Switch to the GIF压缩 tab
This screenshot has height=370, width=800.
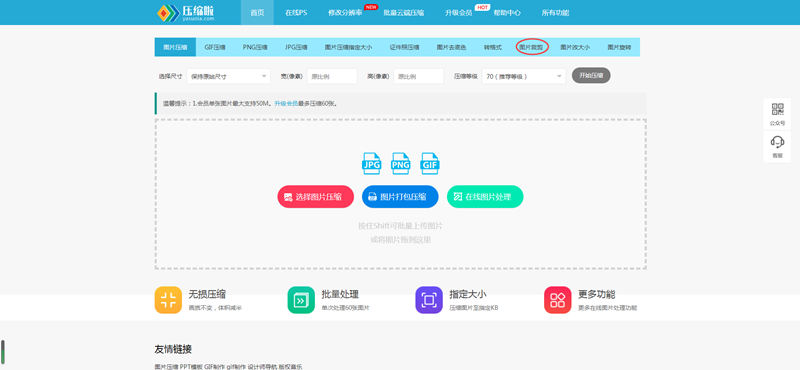[x=215, y=47]
